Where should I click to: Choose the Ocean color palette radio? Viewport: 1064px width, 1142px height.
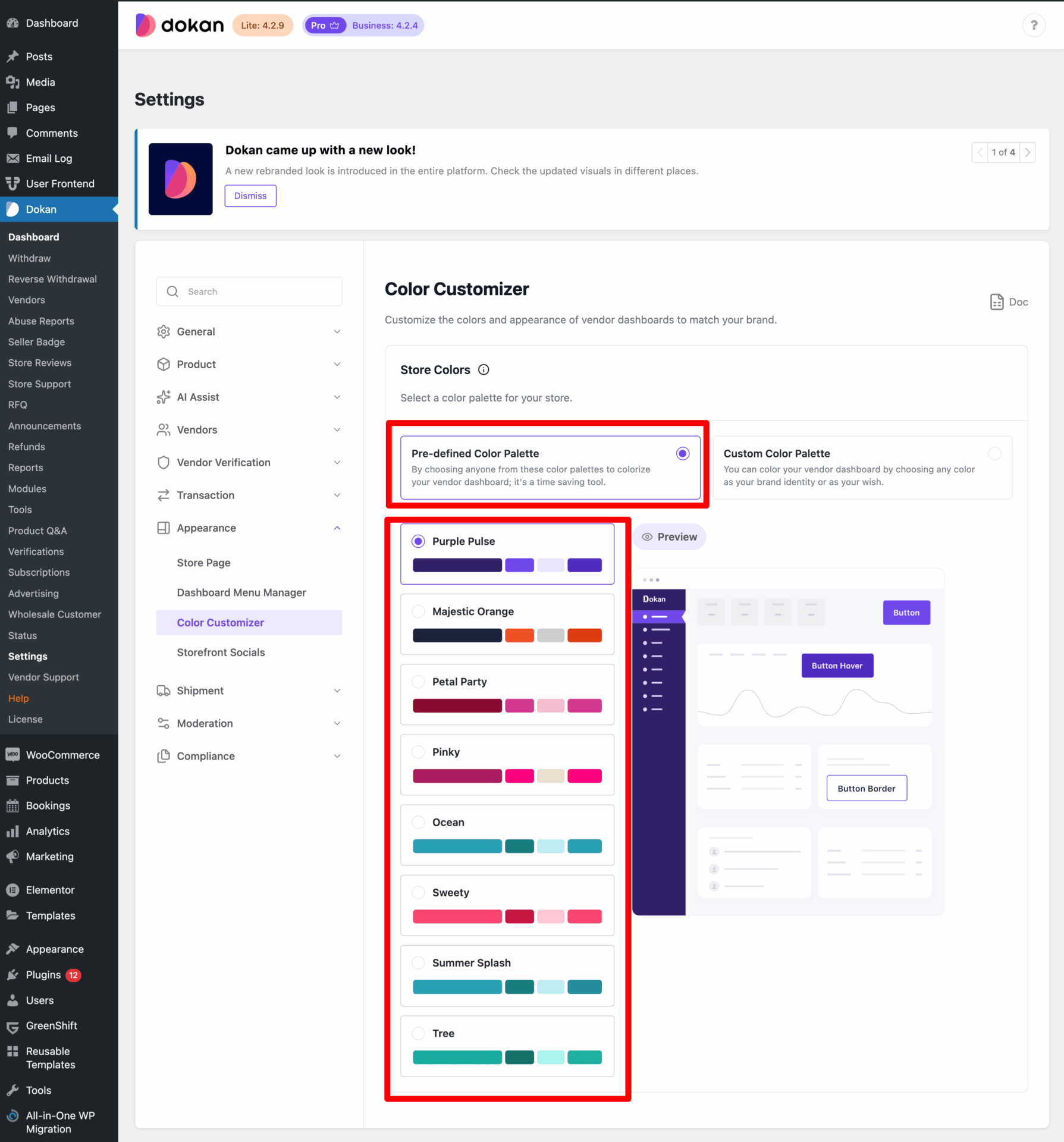[419, 822]
